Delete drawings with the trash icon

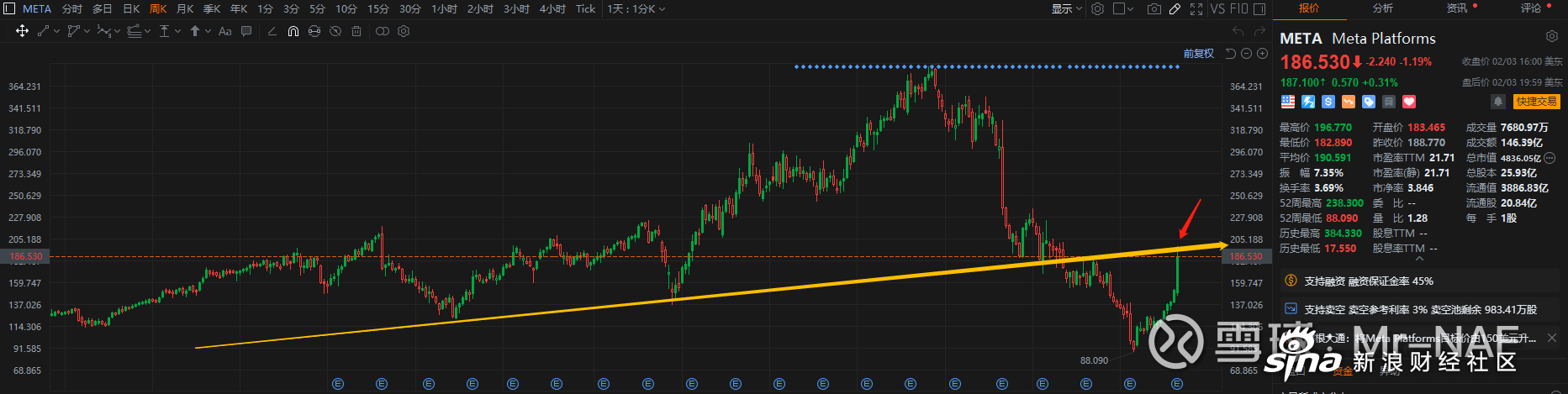click(356, 31)
